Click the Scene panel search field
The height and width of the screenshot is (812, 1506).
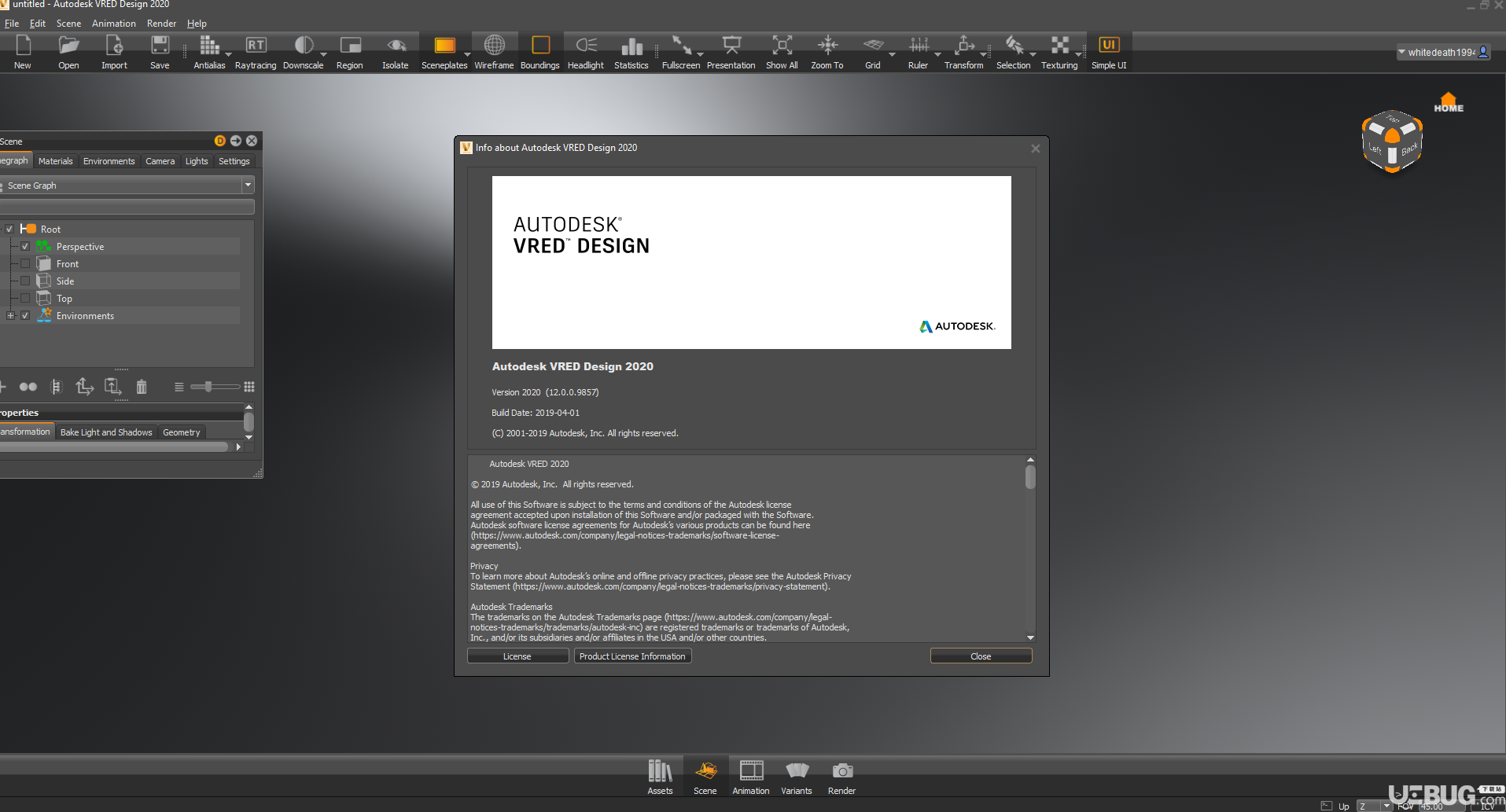[x=127, y=207]
